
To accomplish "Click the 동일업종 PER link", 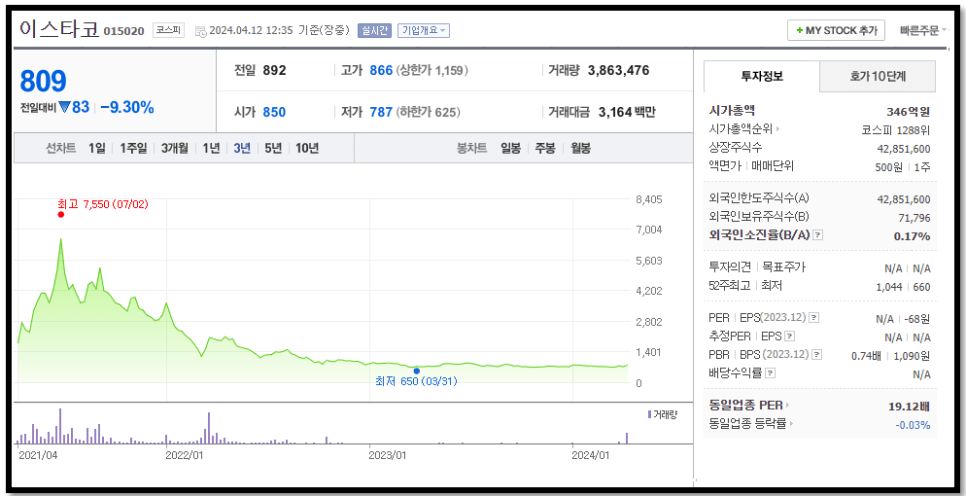I will pos(746,406).
